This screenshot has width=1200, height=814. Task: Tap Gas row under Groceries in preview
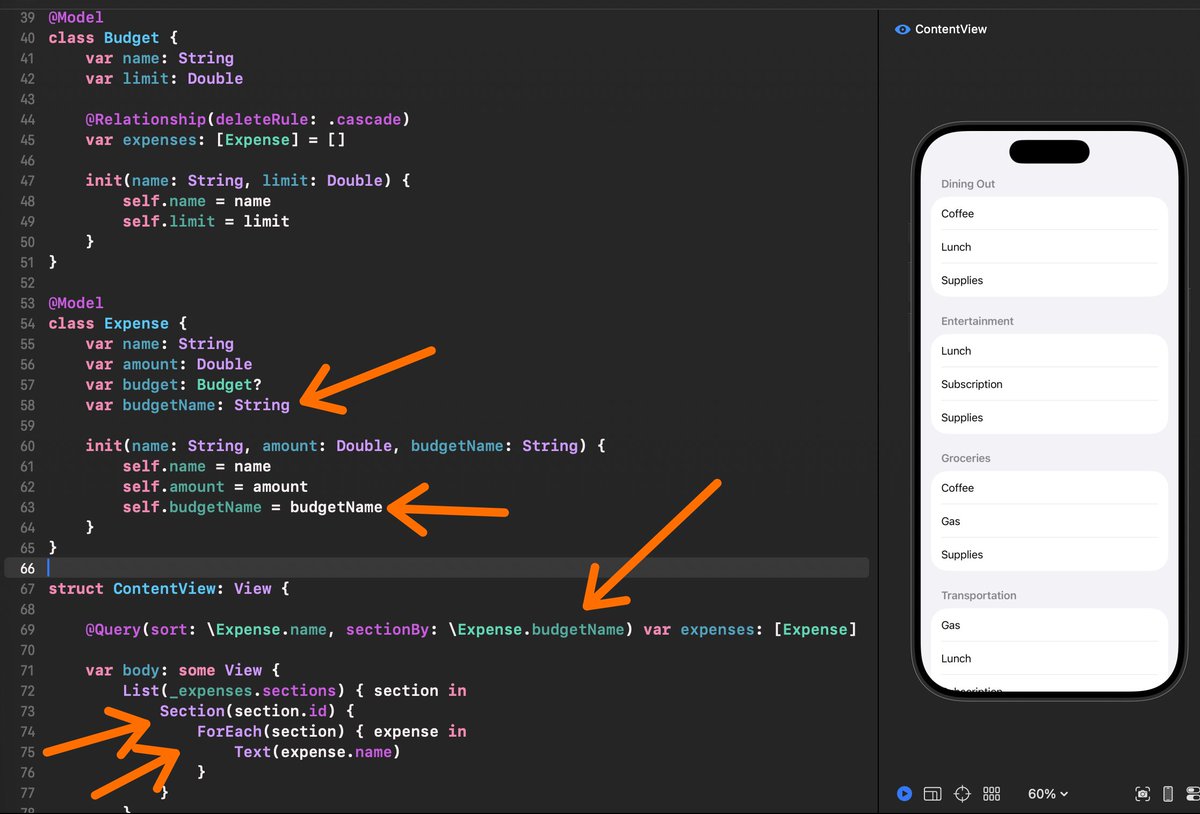[x=1049, y=521]
